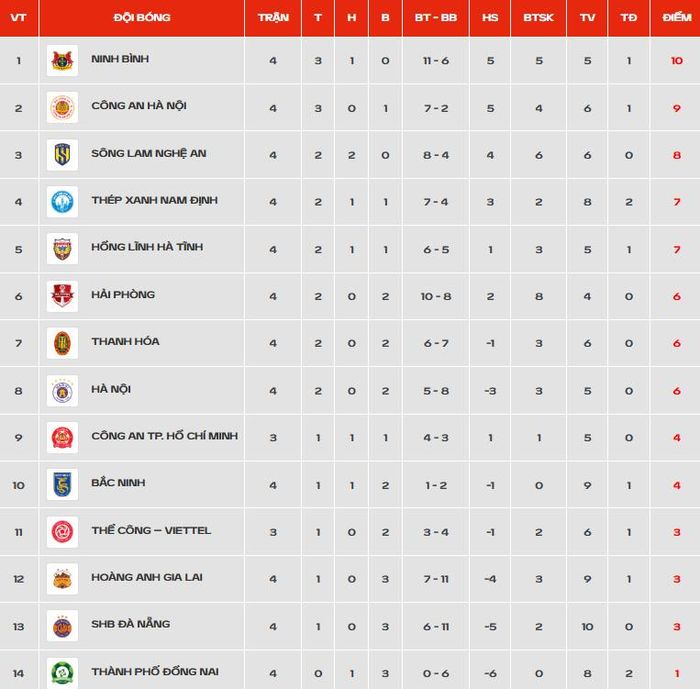700x689 pixels.
Task: Click the Thành Phố Đồng Nai logo
Action: 62,673
